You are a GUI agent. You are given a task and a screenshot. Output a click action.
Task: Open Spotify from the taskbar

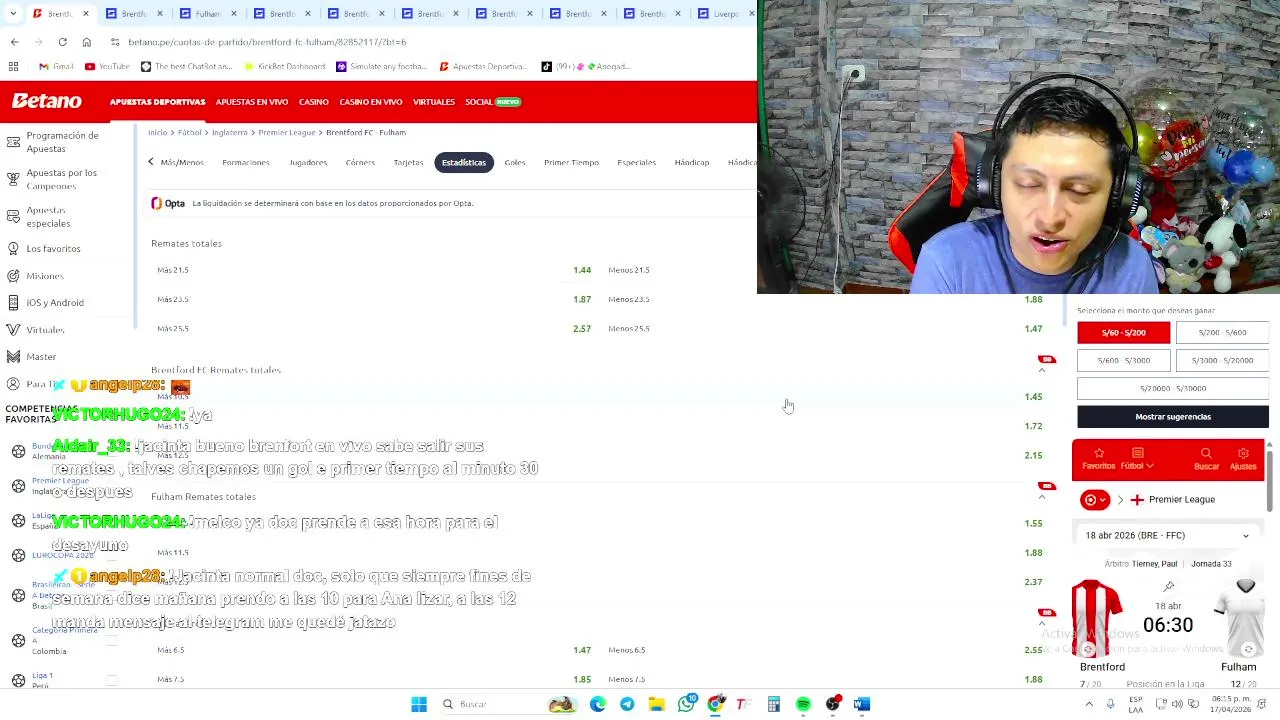[x=803, y=705]
